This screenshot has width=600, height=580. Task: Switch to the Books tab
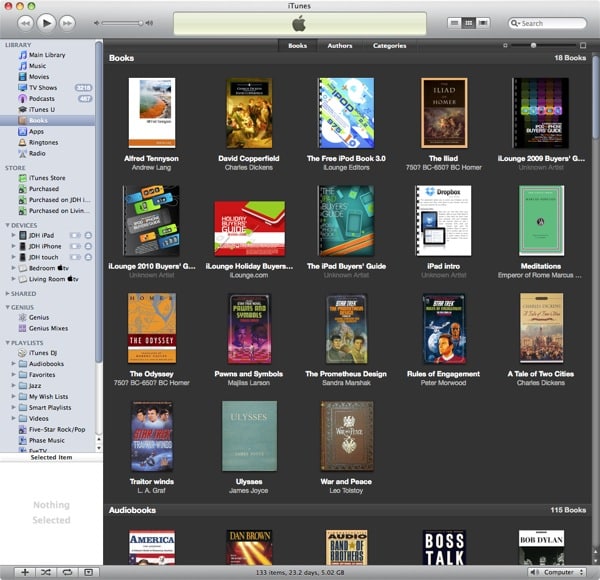(297, 46)
